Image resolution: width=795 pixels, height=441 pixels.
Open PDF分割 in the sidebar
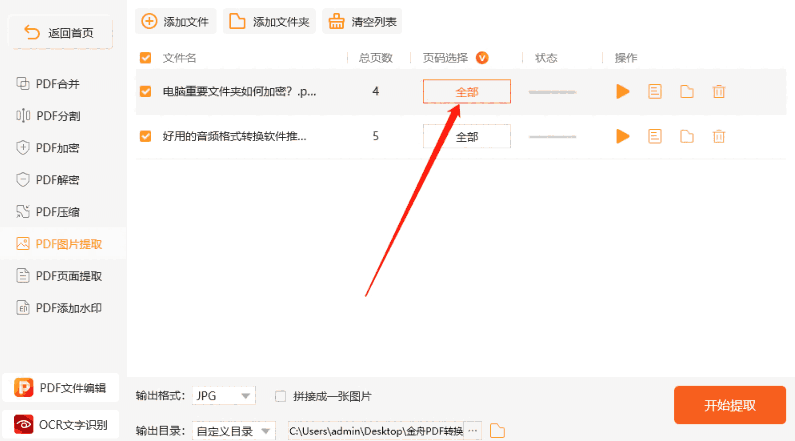48,116
